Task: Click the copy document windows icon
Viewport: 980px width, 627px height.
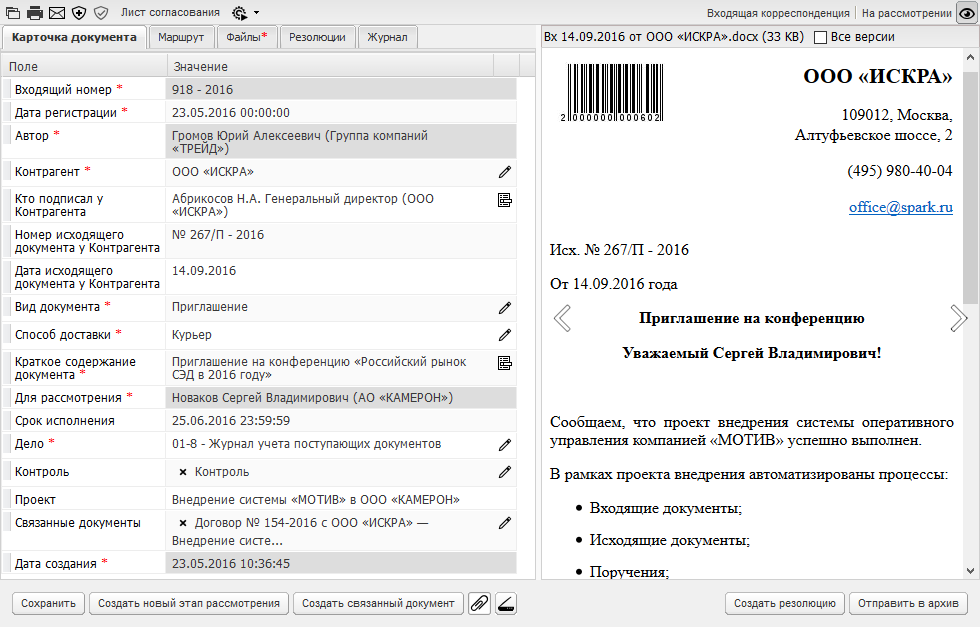Action: [12, 13]
